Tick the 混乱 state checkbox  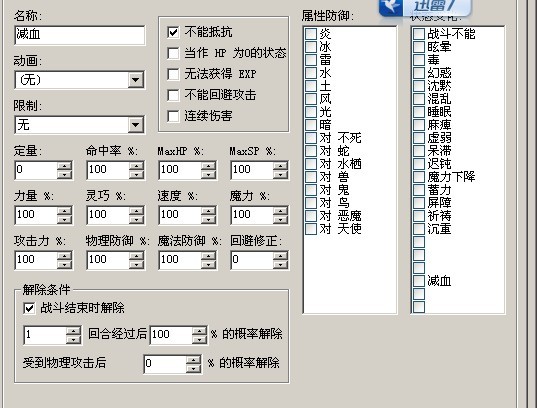click(419, 99)
